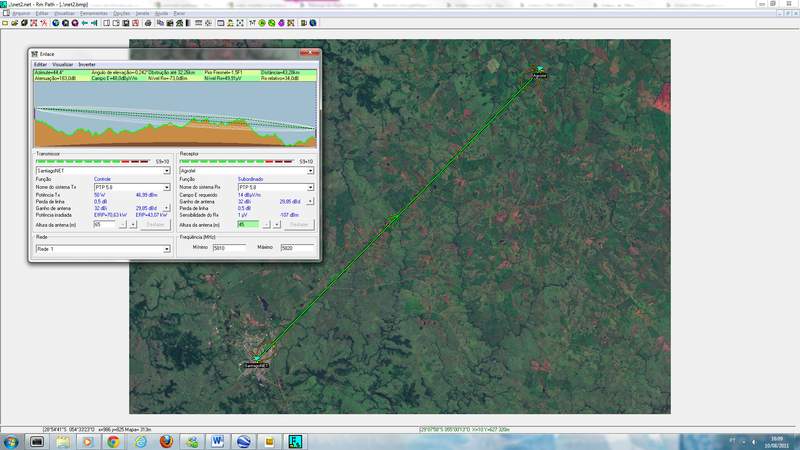
Task: Decrease the receiver antenna height stepper
Action: click(x=266, y=224)
